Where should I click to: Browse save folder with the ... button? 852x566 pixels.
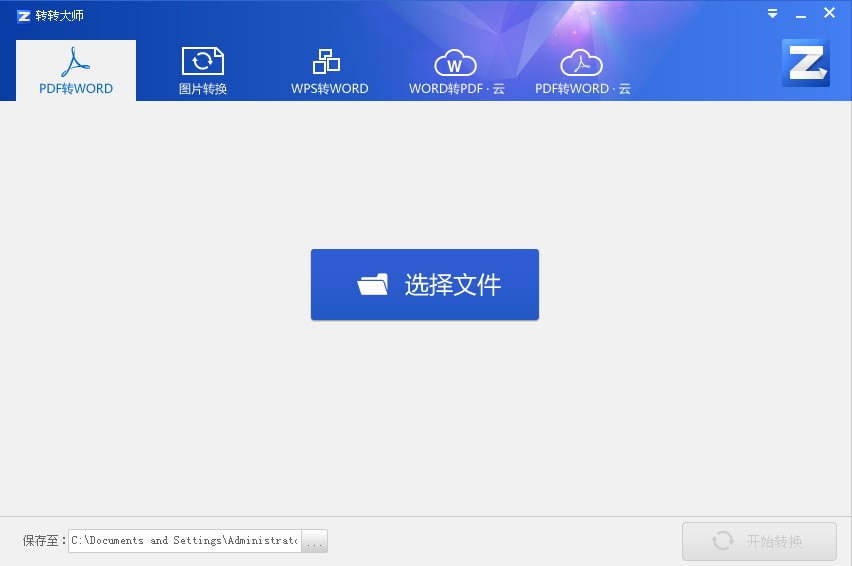click(x=315, y=541)
